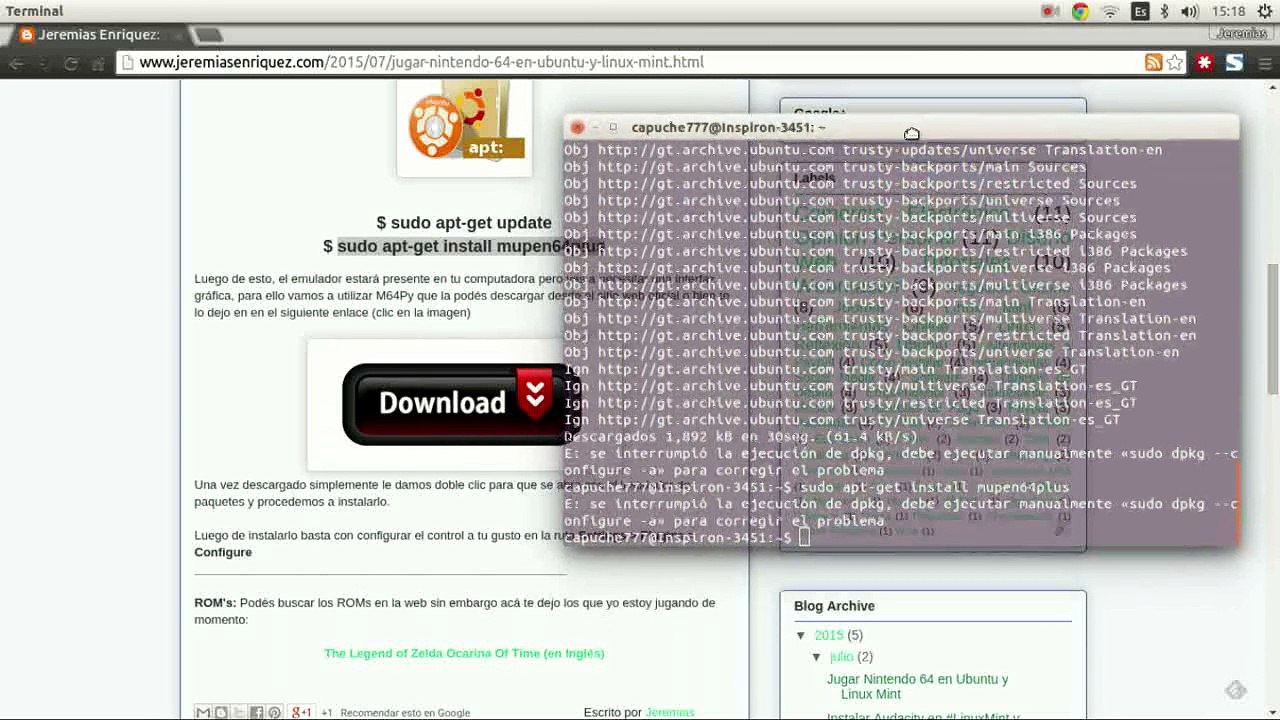
Task: Close the terminal window capuche777@Inspiron-3451
Action: [577, 128]
